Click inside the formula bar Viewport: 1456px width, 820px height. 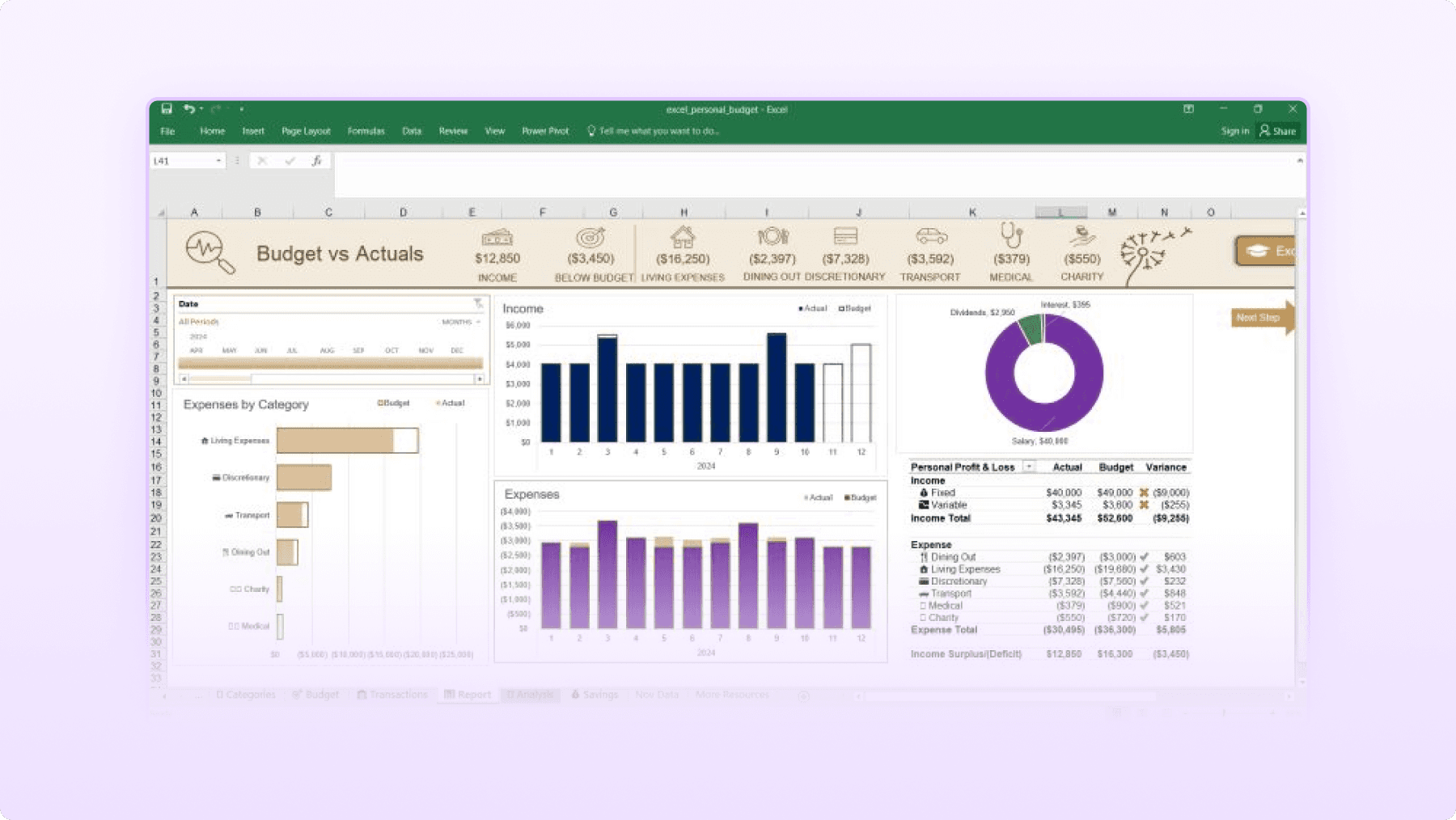coord(815,173)
